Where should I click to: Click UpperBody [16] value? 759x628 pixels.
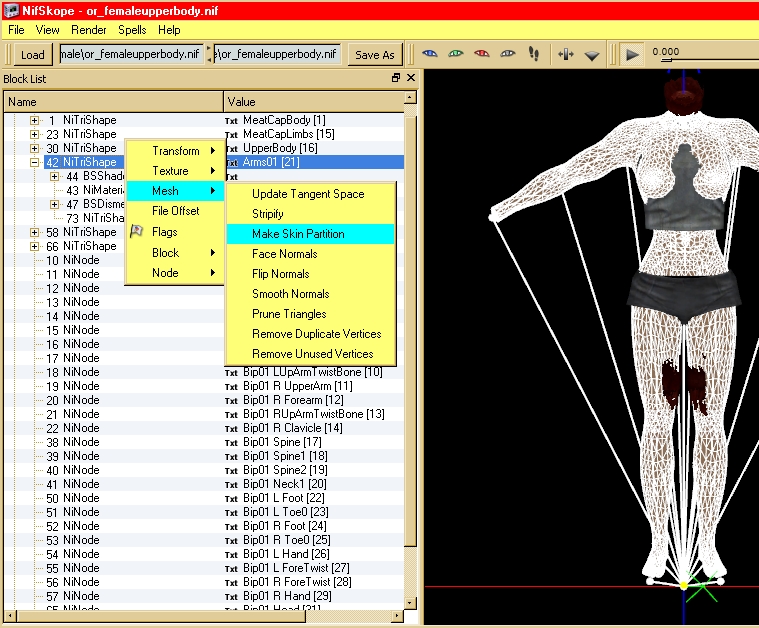point(280,148)
